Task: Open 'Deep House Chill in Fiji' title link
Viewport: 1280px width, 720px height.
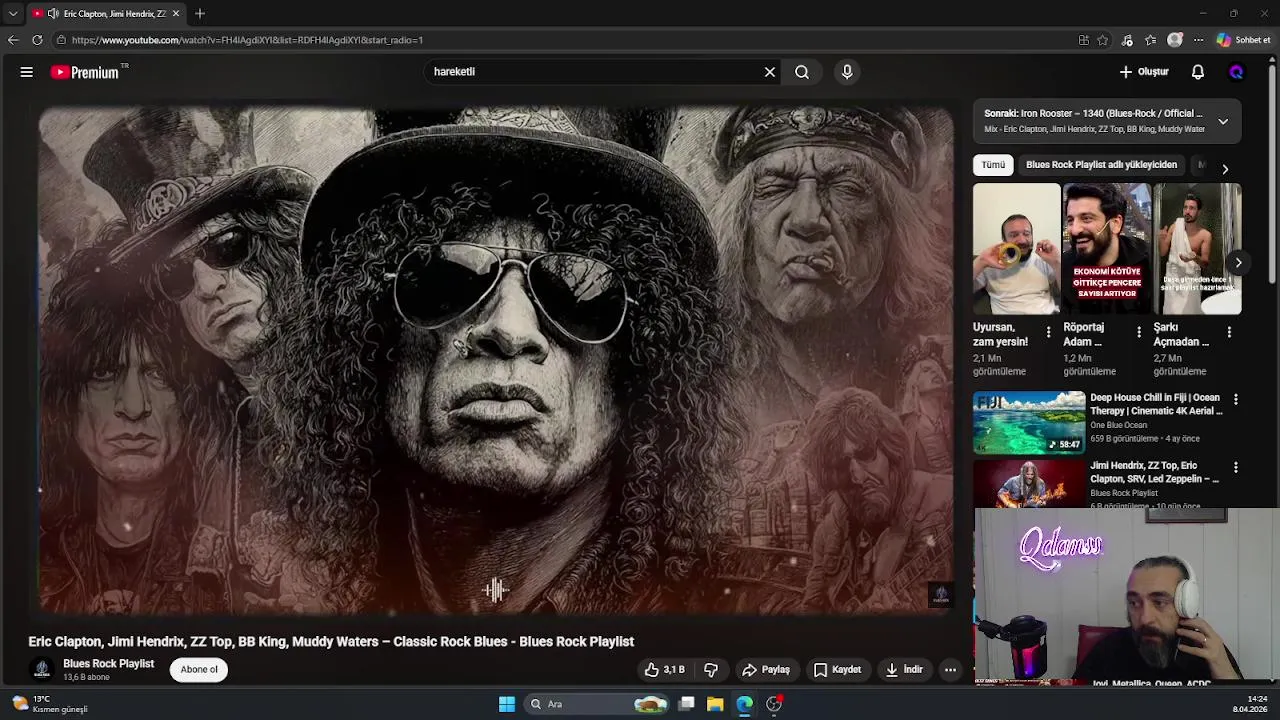Action: tap(1156, 404)
